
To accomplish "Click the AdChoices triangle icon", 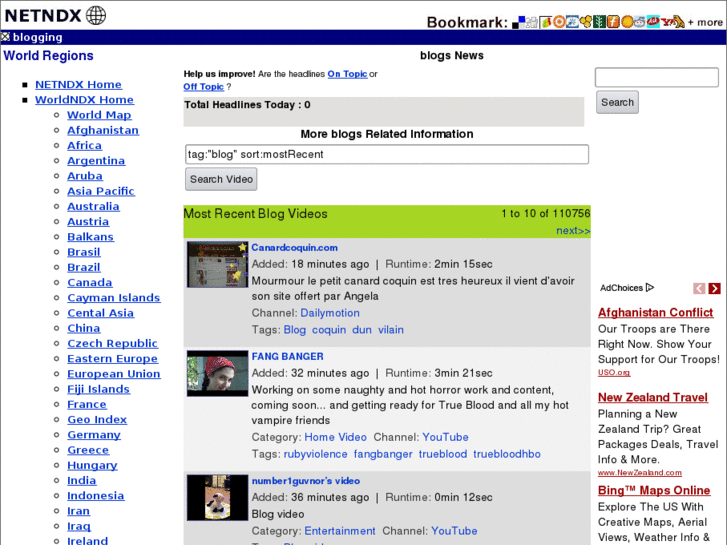I will [x=650, y=288].
